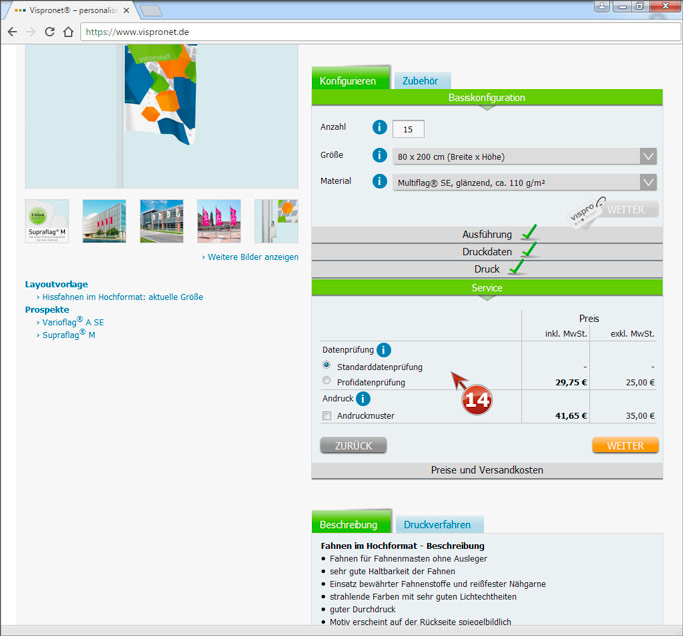Click the browser back arrow
Image resolution: width=683 pixels, height=636 pixels.
(13, 32)
